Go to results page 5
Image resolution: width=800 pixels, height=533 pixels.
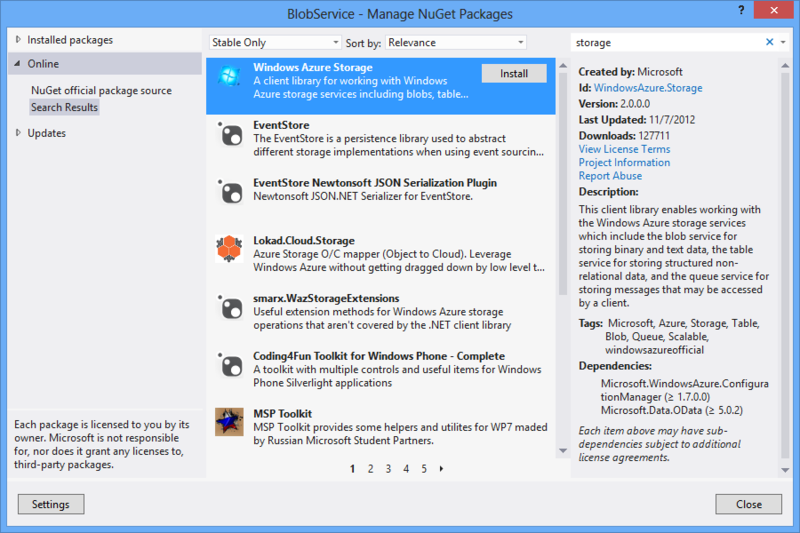click(424, 469)
